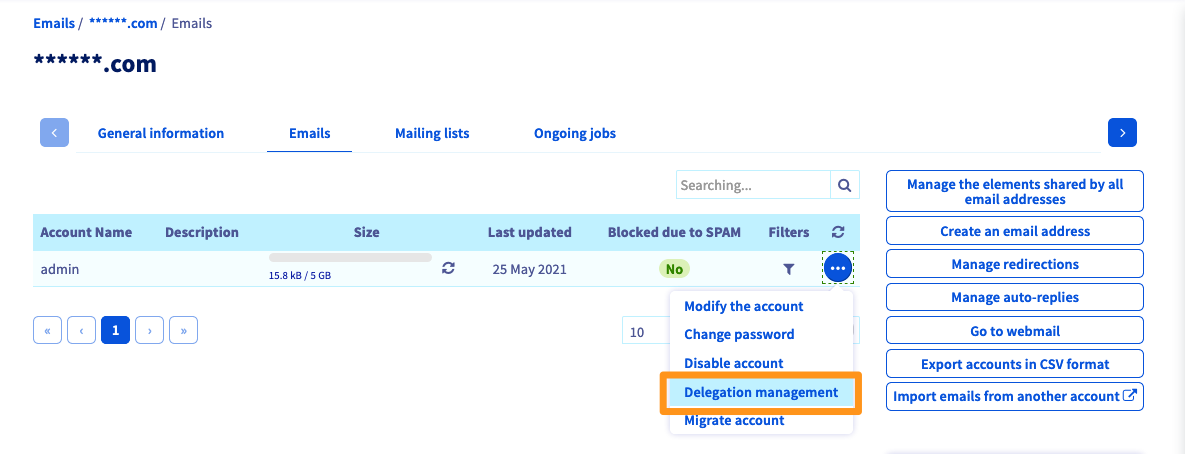This screenshot has width=1185, height=454.
Task: Jump to the first page of results
Action: [x=47, y=330]
